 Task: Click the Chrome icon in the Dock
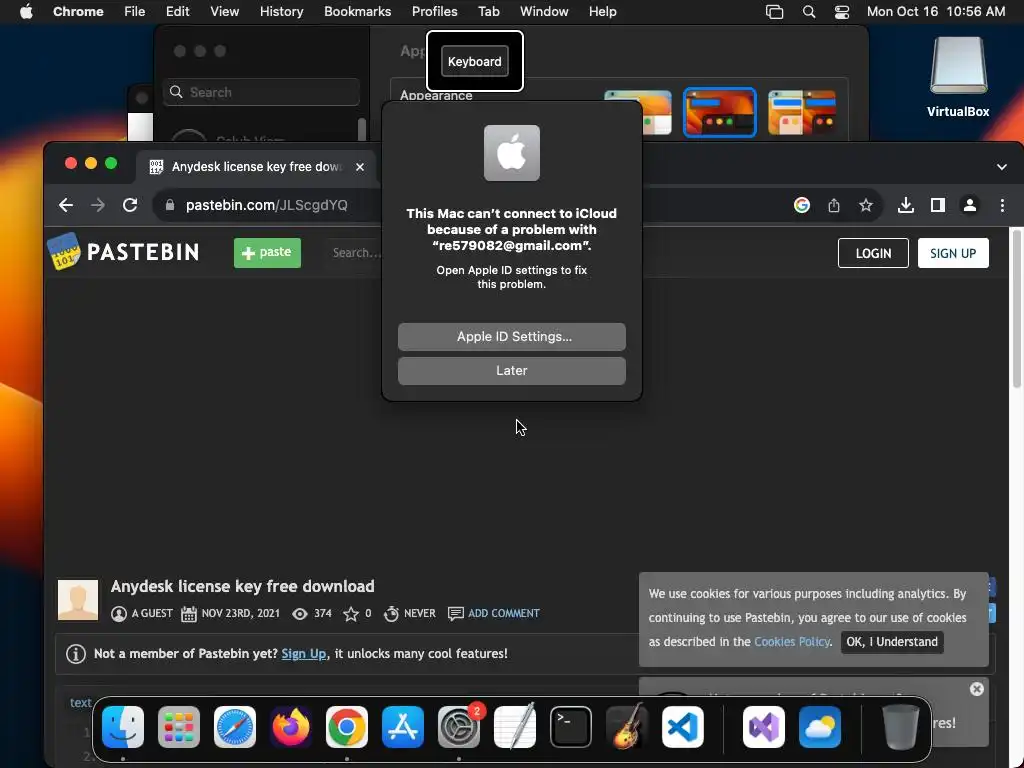tap(347, 727)
